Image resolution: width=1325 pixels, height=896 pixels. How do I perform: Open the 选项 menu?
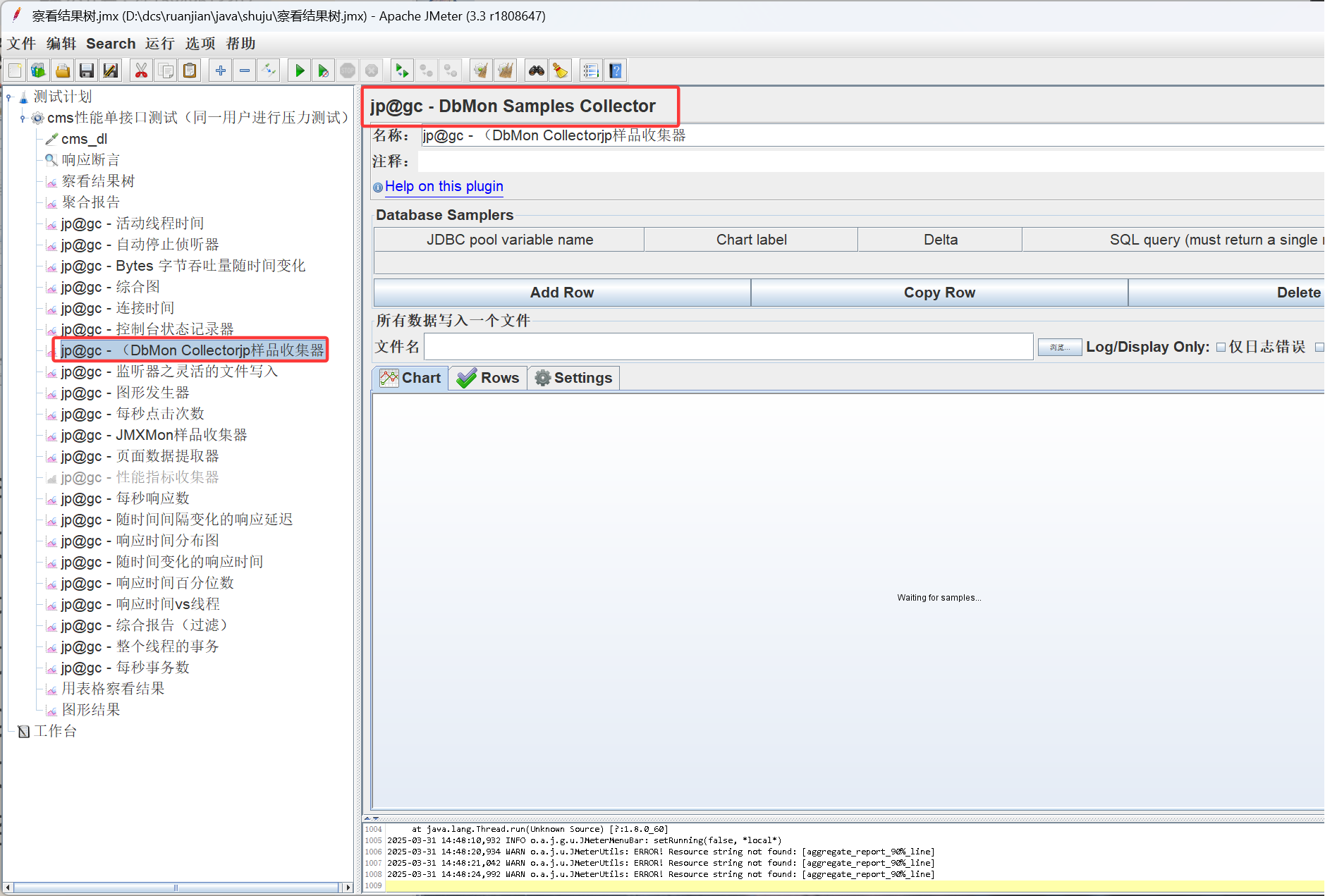point(200,44)
